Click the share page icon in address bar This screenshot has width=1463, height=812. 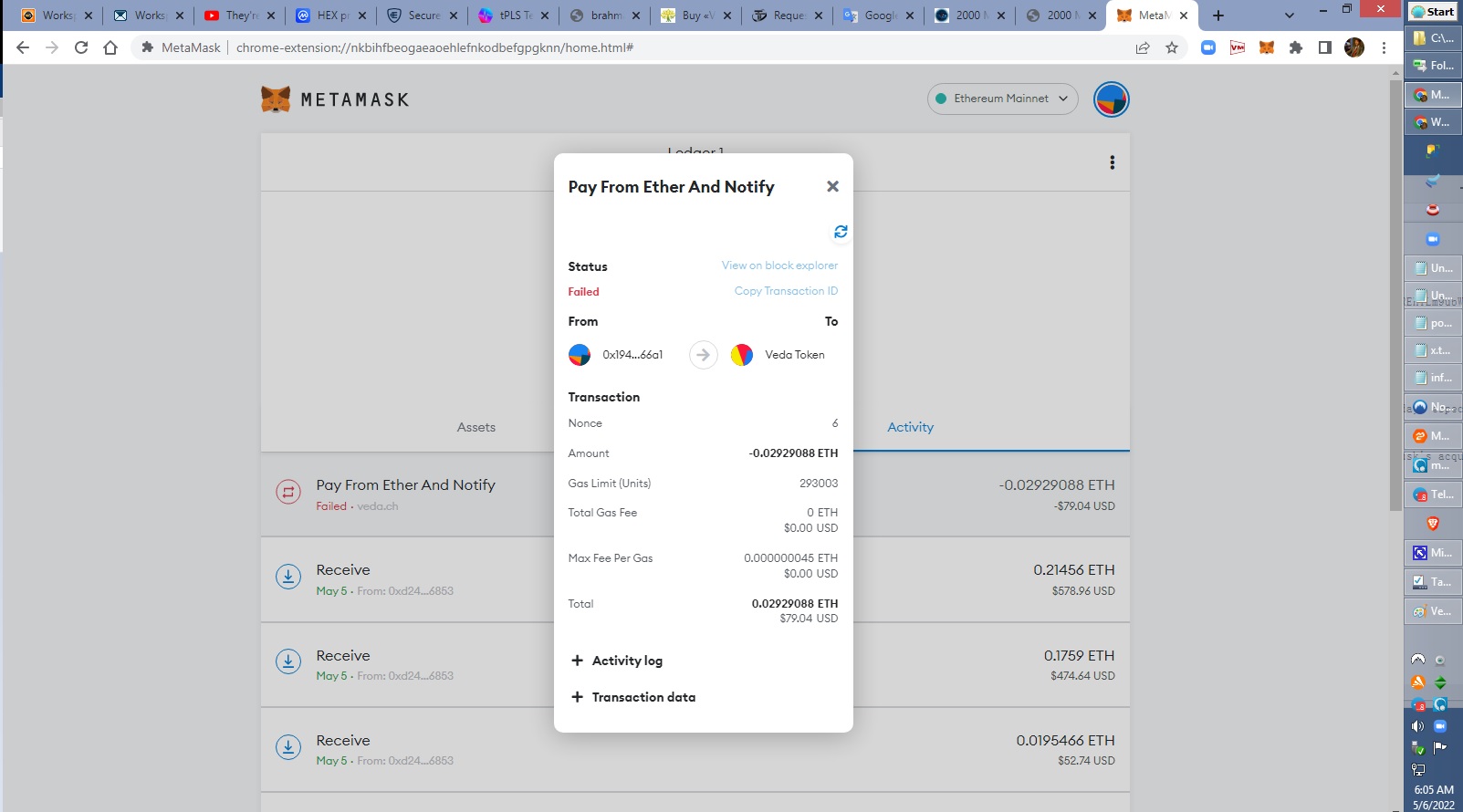(1143, 47)
